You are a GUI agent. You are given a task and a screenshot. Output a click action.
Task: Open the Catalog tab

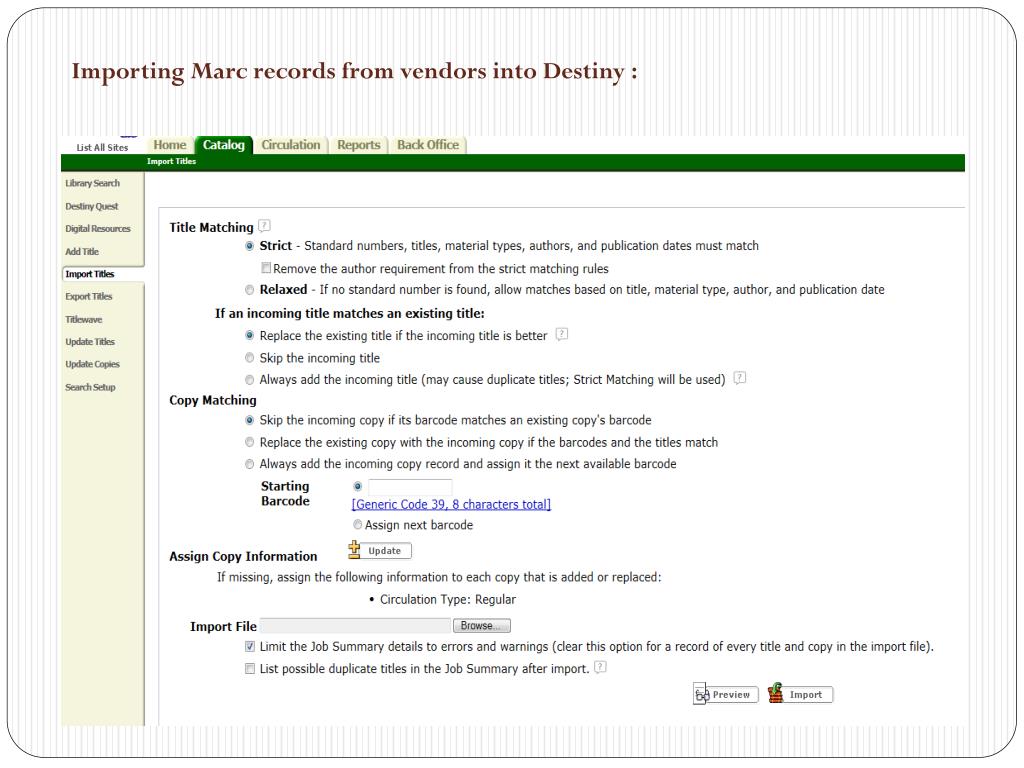223,144
